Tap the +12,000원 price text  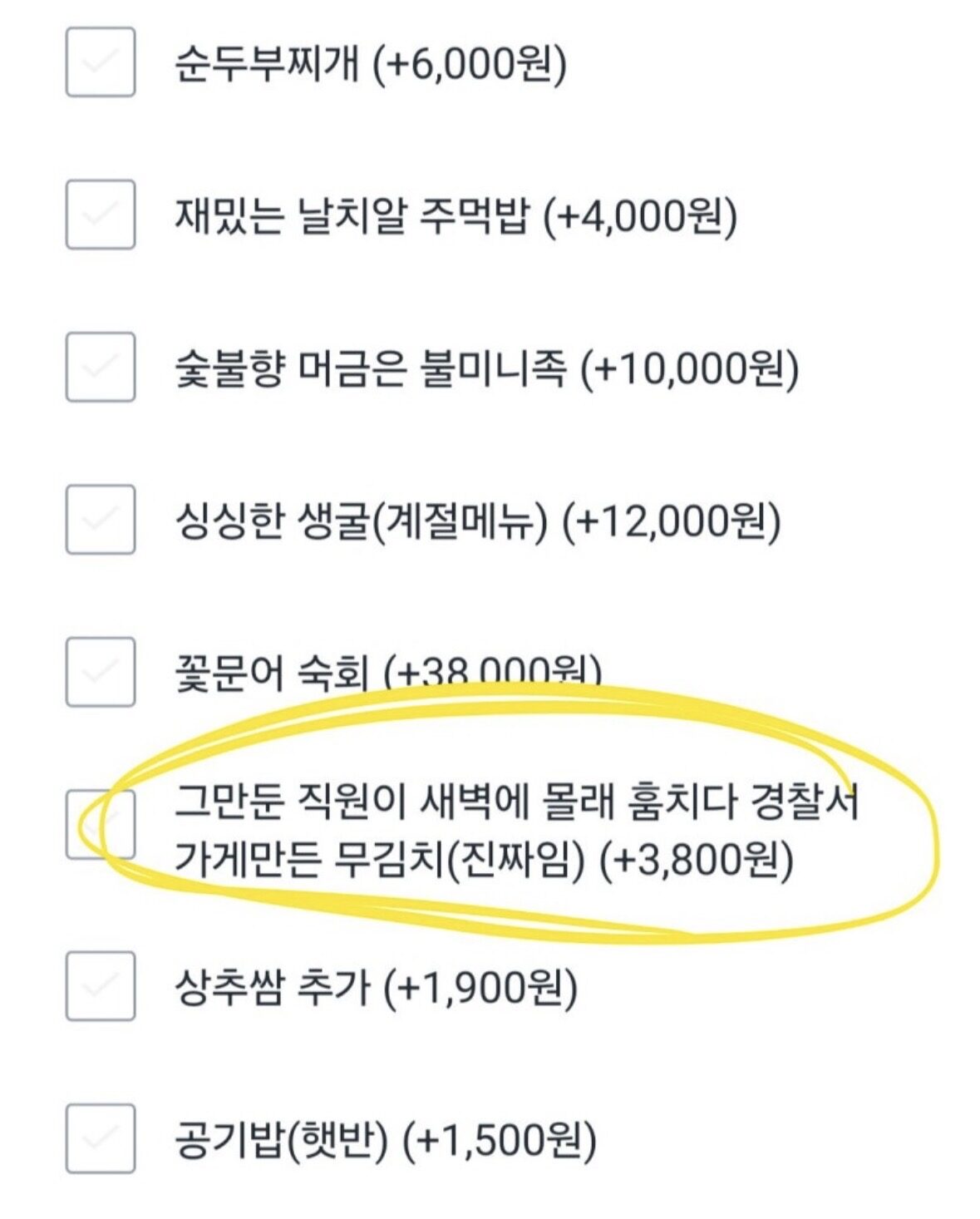tap(672, 521)
